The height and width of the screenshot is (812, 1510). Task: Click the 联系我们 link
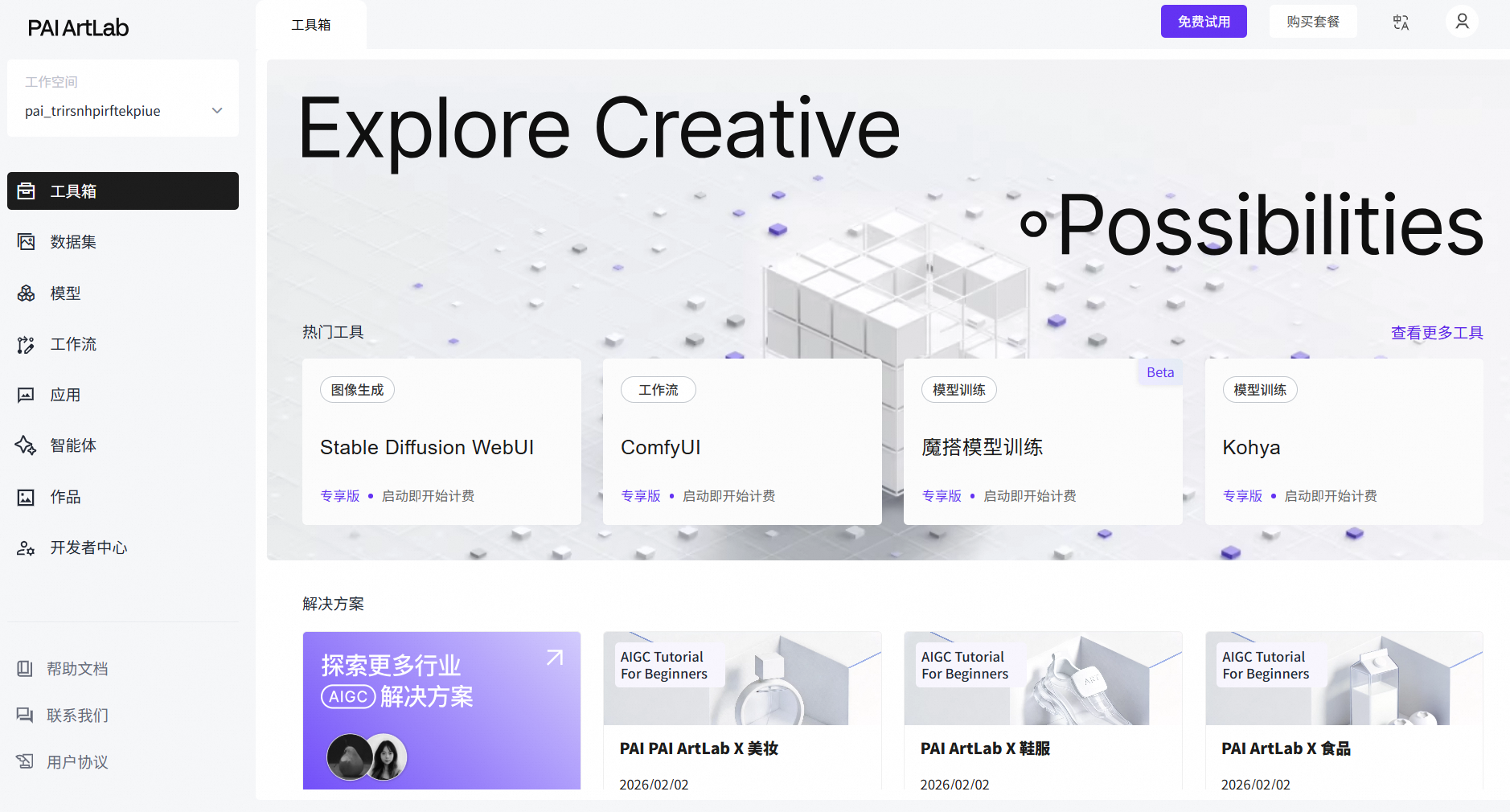point(77,716)
